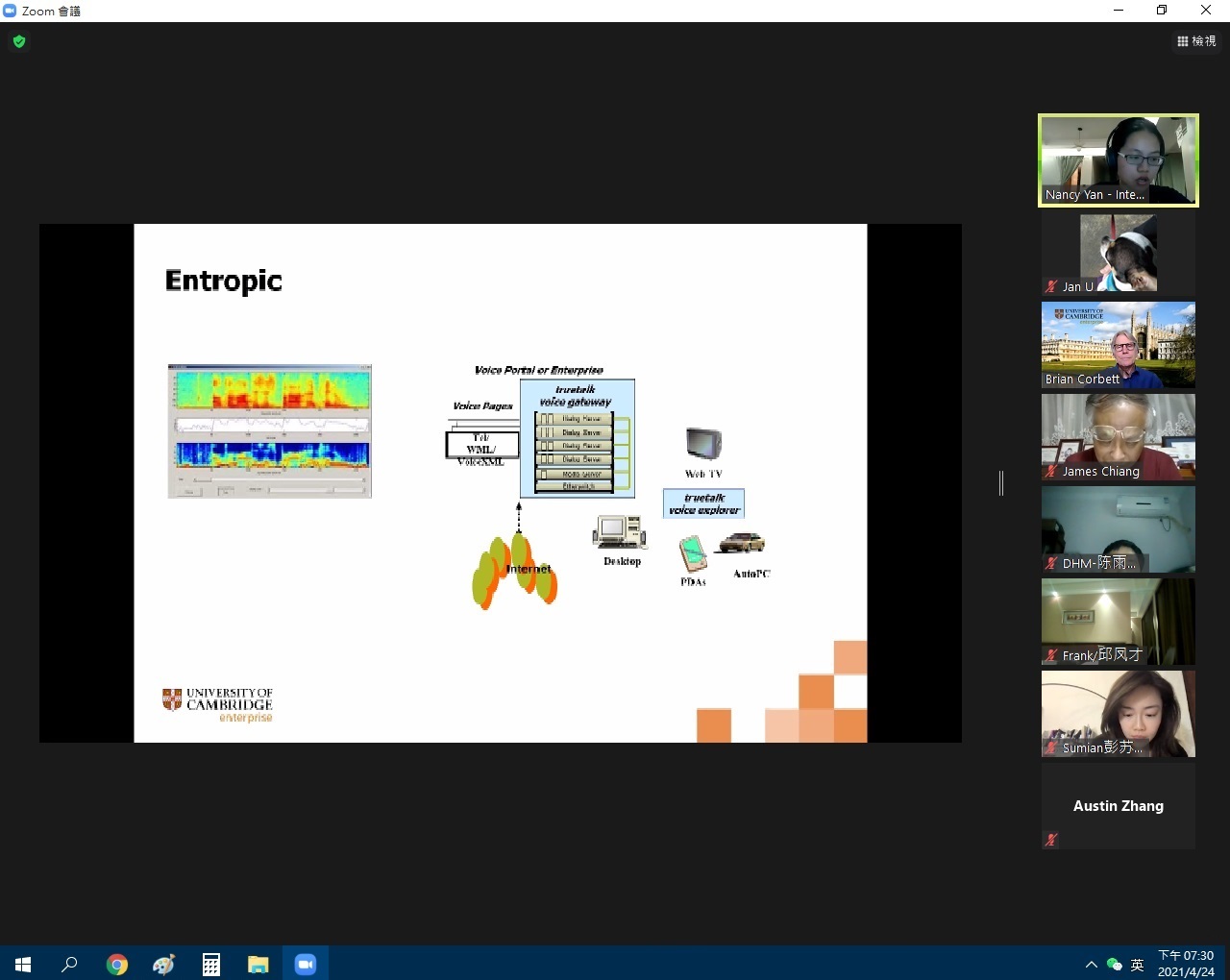Click the DHM participant's muted mic icon
Image resolution: width=1230 pixels, height=980 pixels.
(1051, 563)
